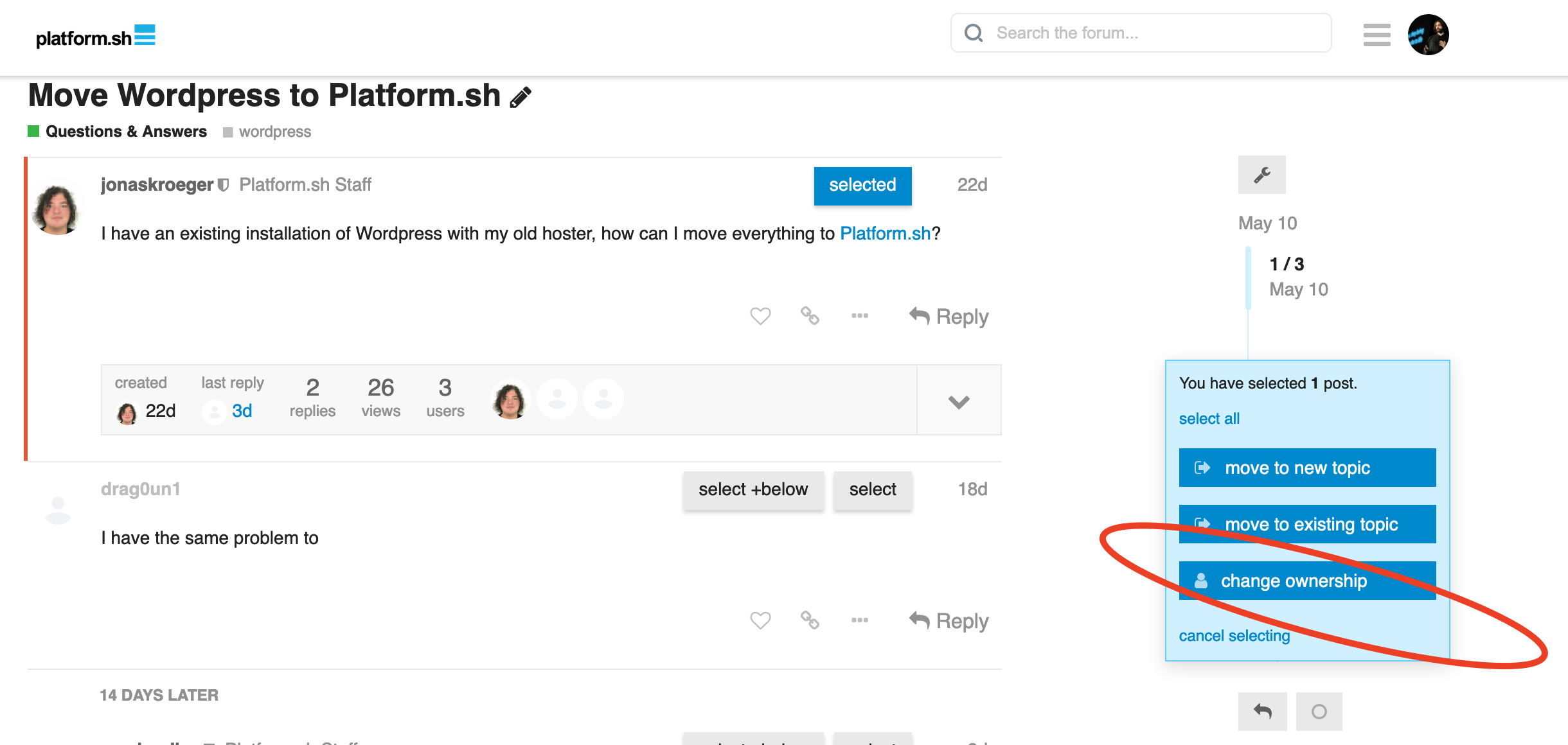Click the circle tracking button below timeline
Image resolution: width=1568 pixels, height=745 pixels.
[x=1319, y=712]
